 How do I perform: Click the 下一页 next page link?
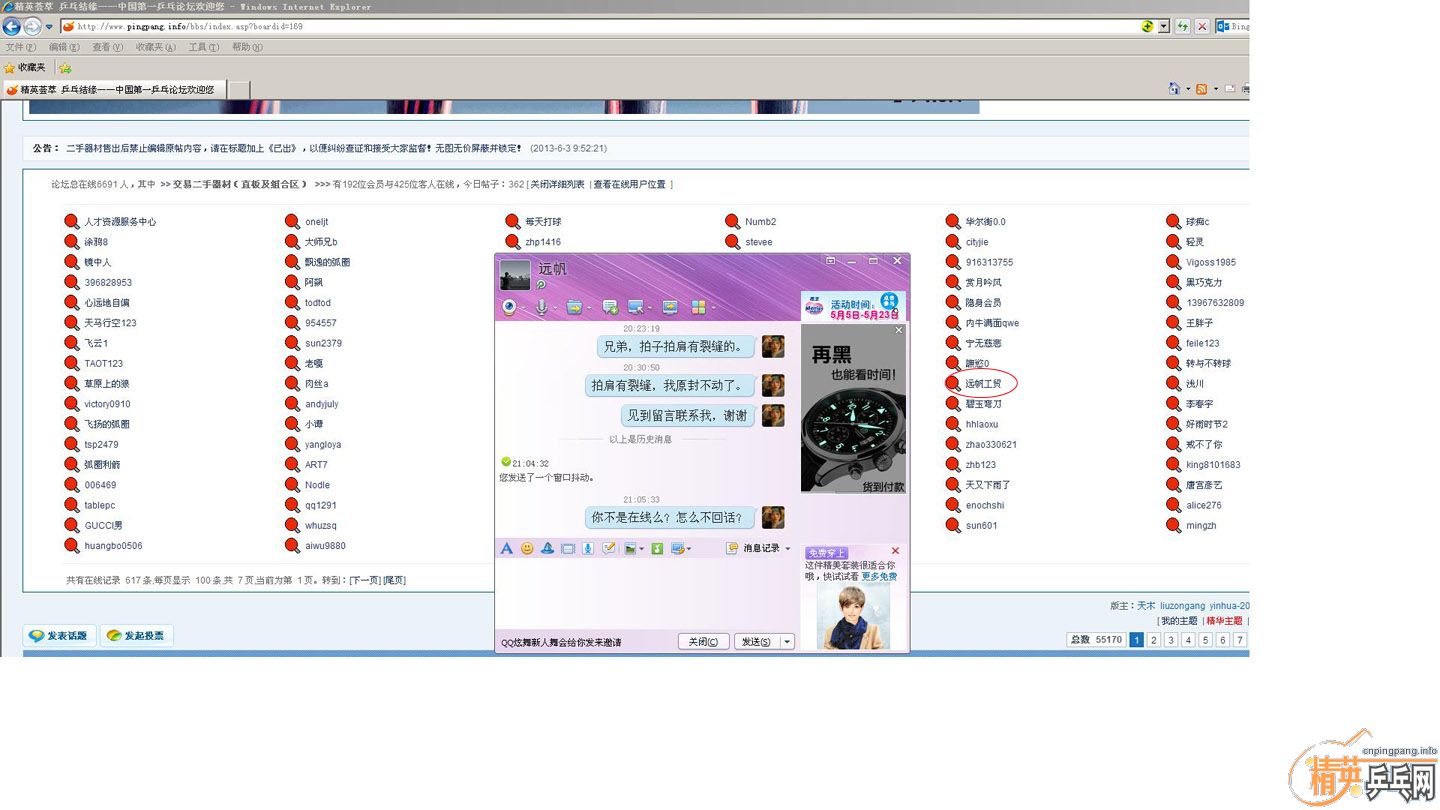pos(364,580)
